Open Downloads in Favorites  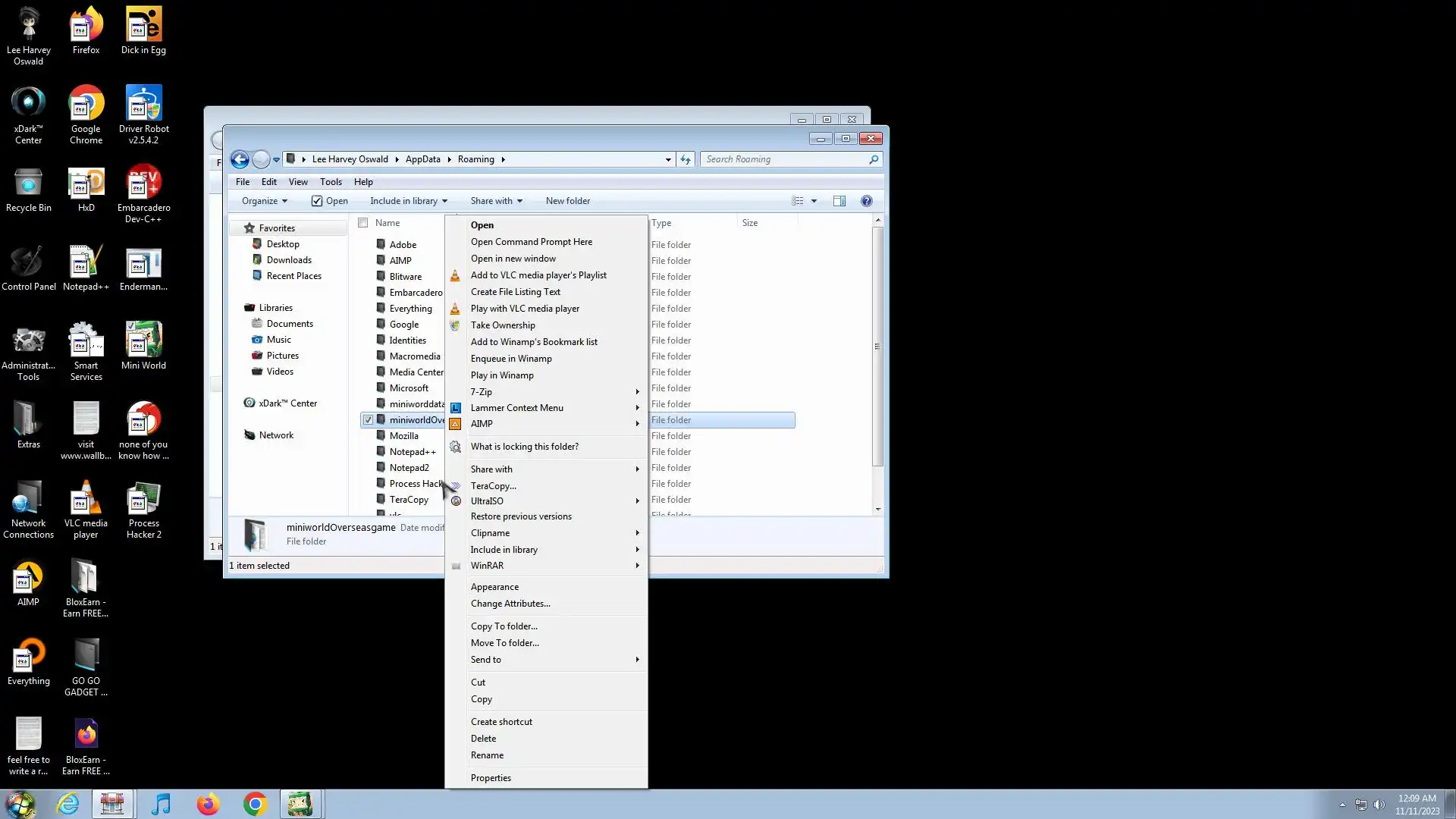(x=289, y=260)
